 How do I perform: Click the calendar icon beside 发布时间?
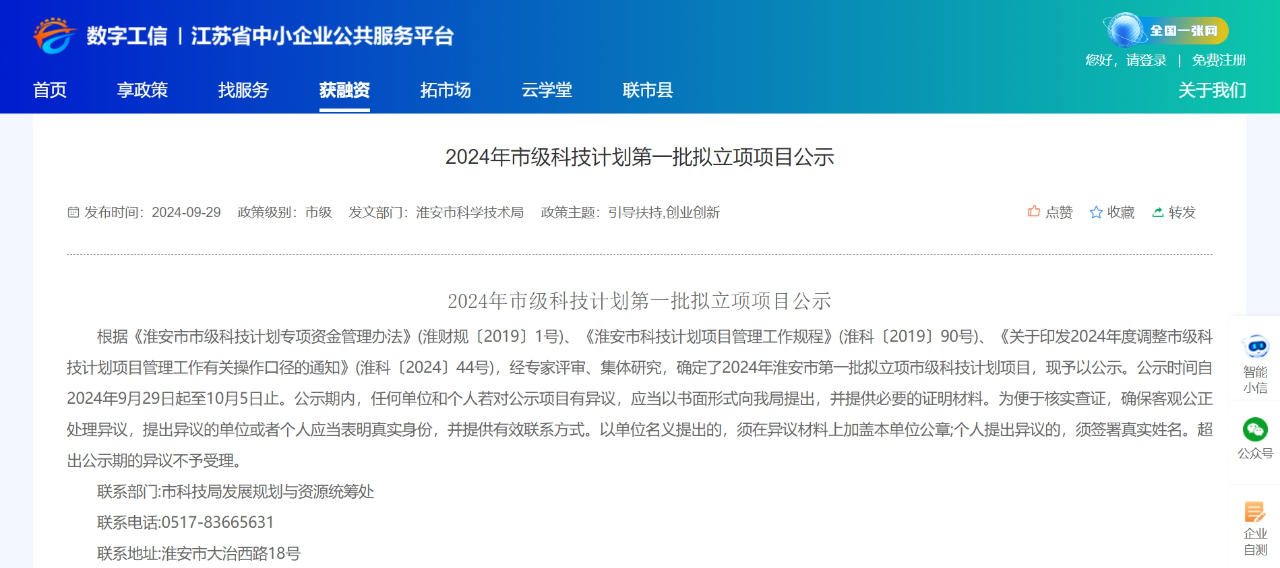[x=73, y=212]
